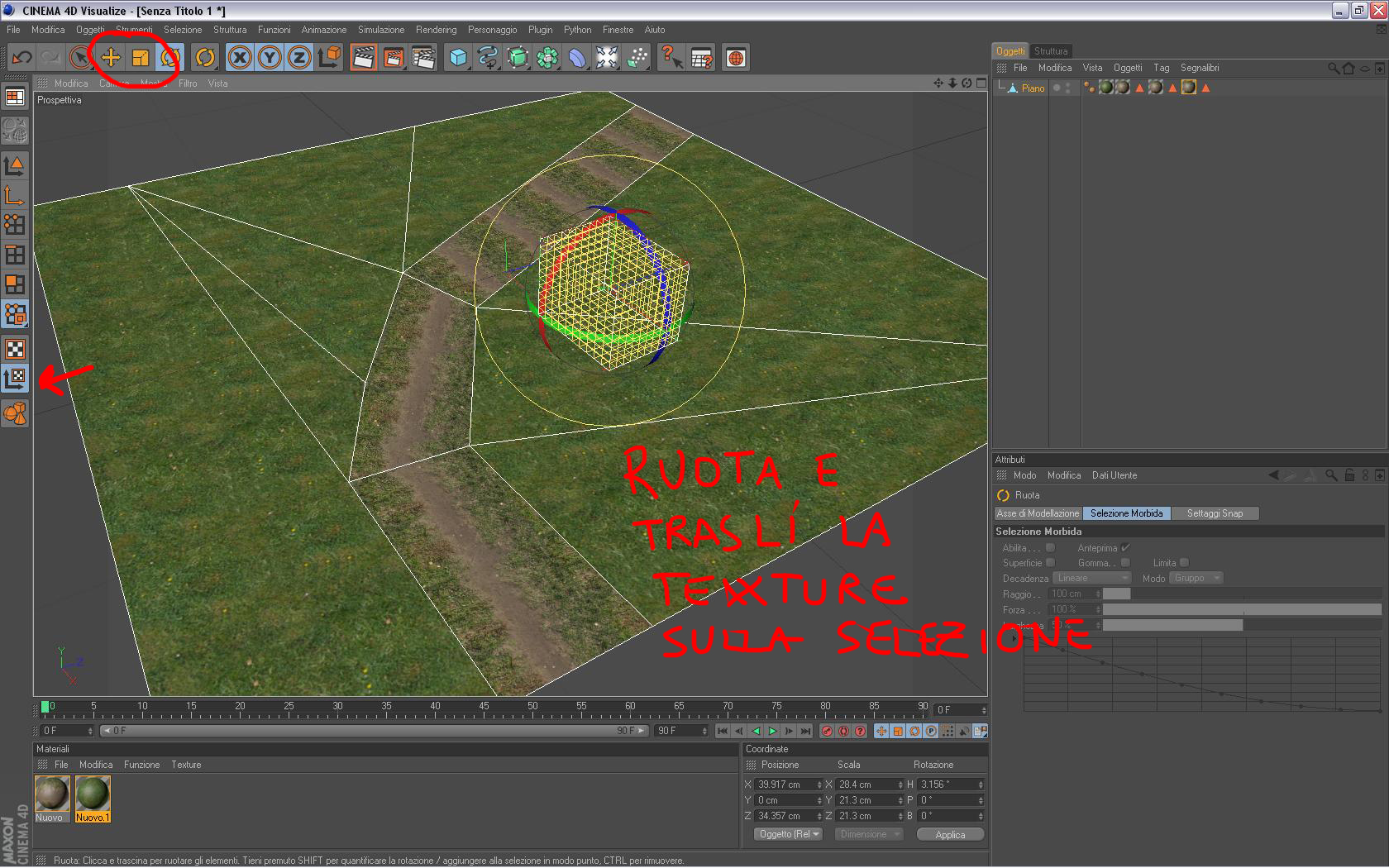Open the Personaggio menu

pyautogui.click(x=492, y=30)
